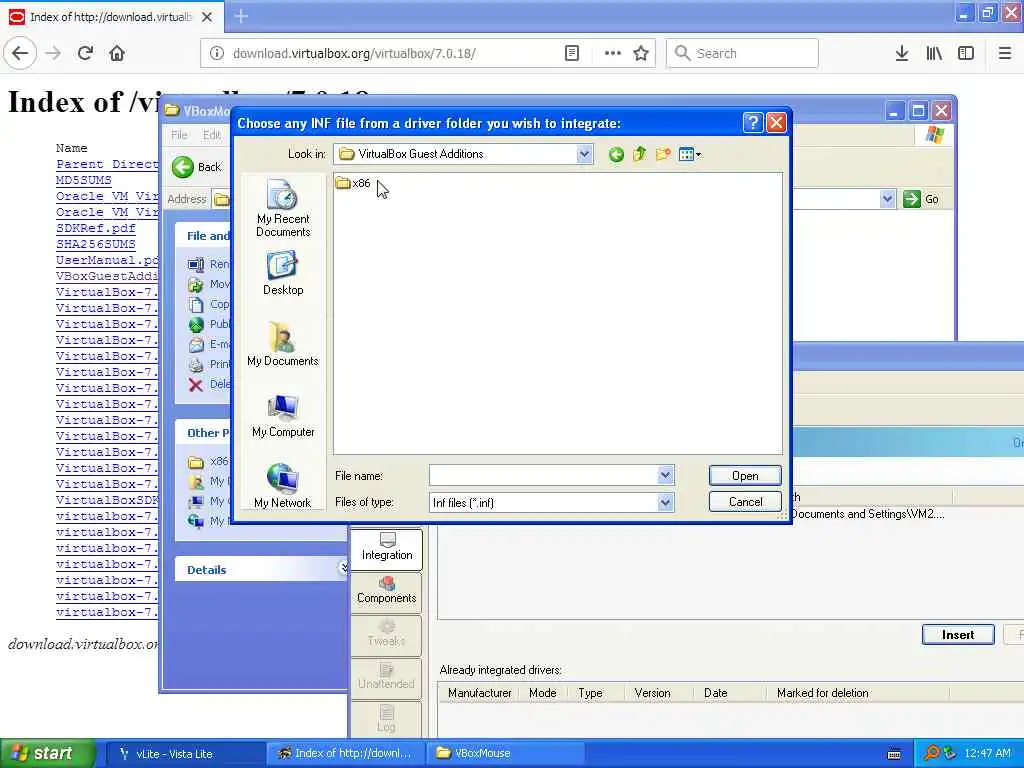Open Firefox library icon
This screenshot has height=768, width=1024.
pos(934,53)
